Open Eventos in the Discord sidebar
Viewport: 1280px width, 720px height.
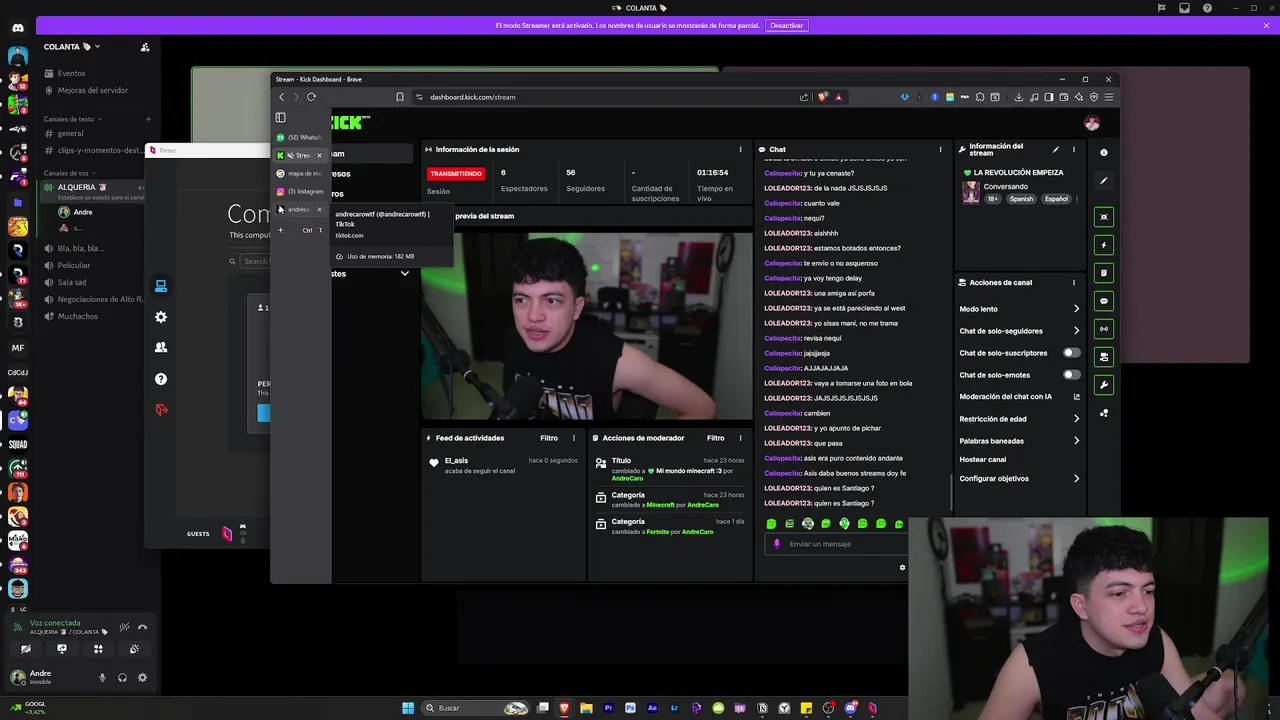coord(71,73)
